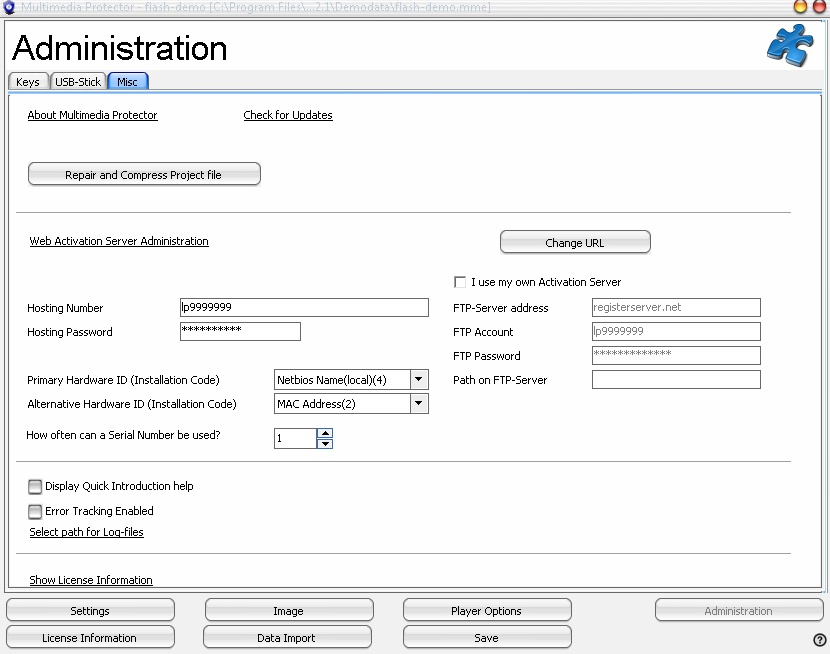830x654 pixels.
Task: Toggle Display Quick Introduction help checkbox
Action: [x=36, y=487]
